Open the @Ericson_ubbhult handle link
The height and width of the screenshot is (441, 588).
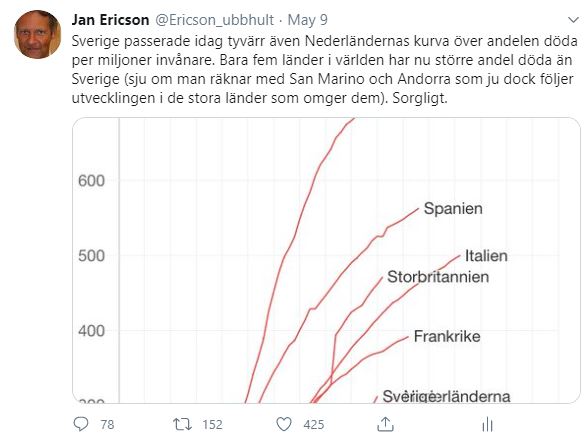point(214,20)
